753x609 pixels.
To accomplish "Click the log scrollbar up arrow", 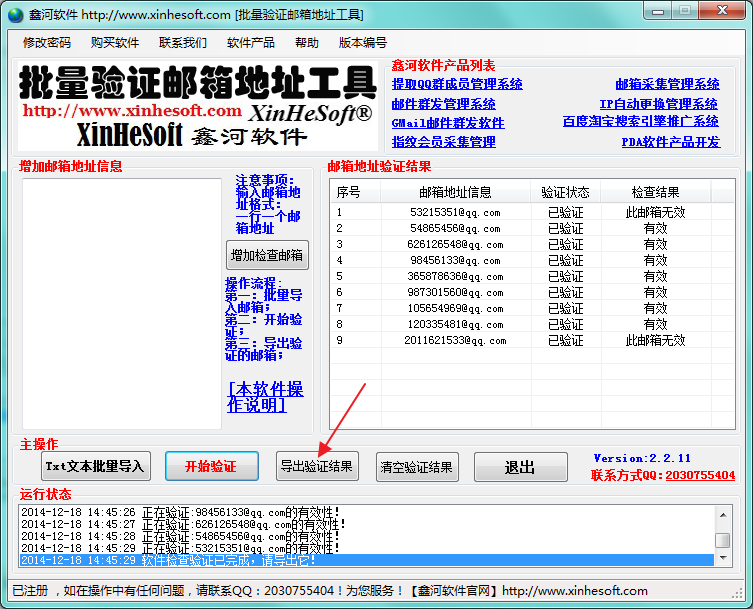I will pyautogui.click(x=723, y=514).
